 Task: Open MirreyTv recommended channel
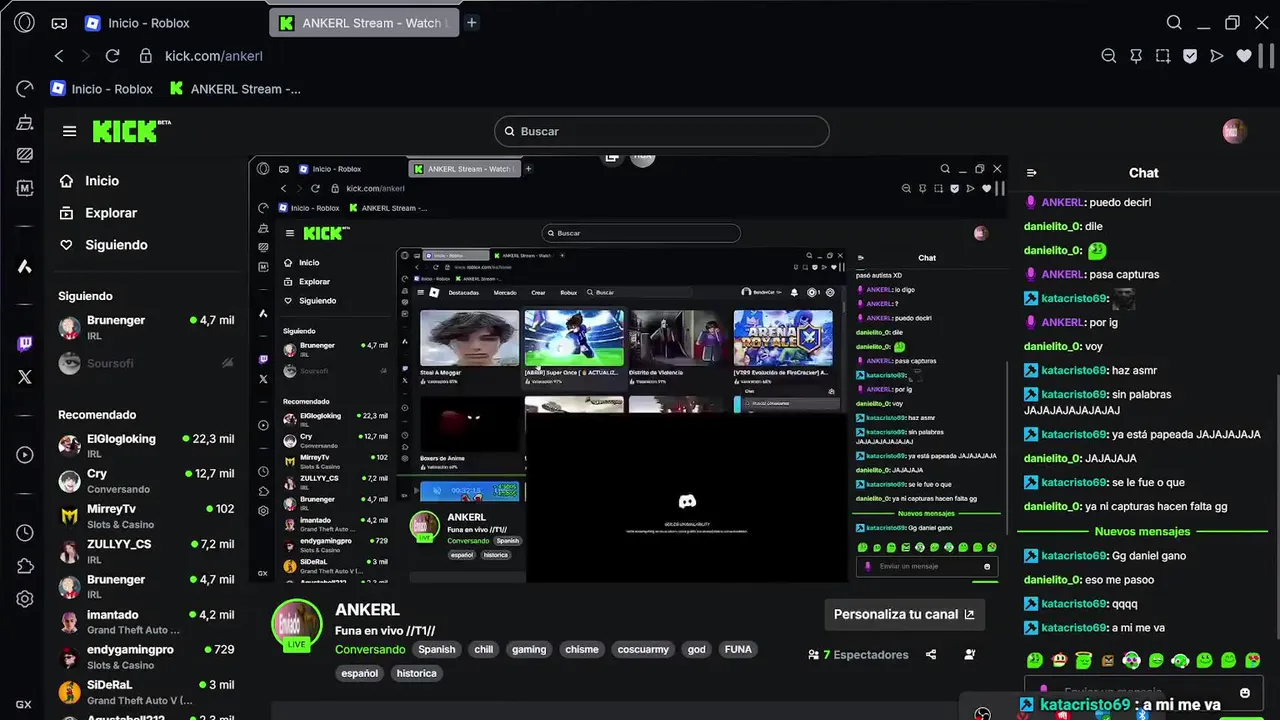tap(146, 516)
